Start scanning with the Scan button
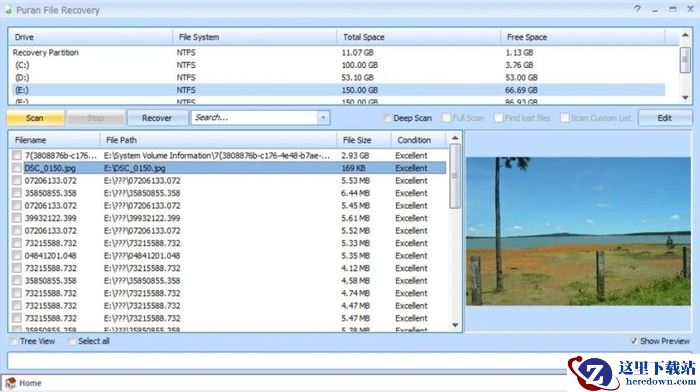The height and width of the screenshot is (392, 700). (x=35, y=118)
